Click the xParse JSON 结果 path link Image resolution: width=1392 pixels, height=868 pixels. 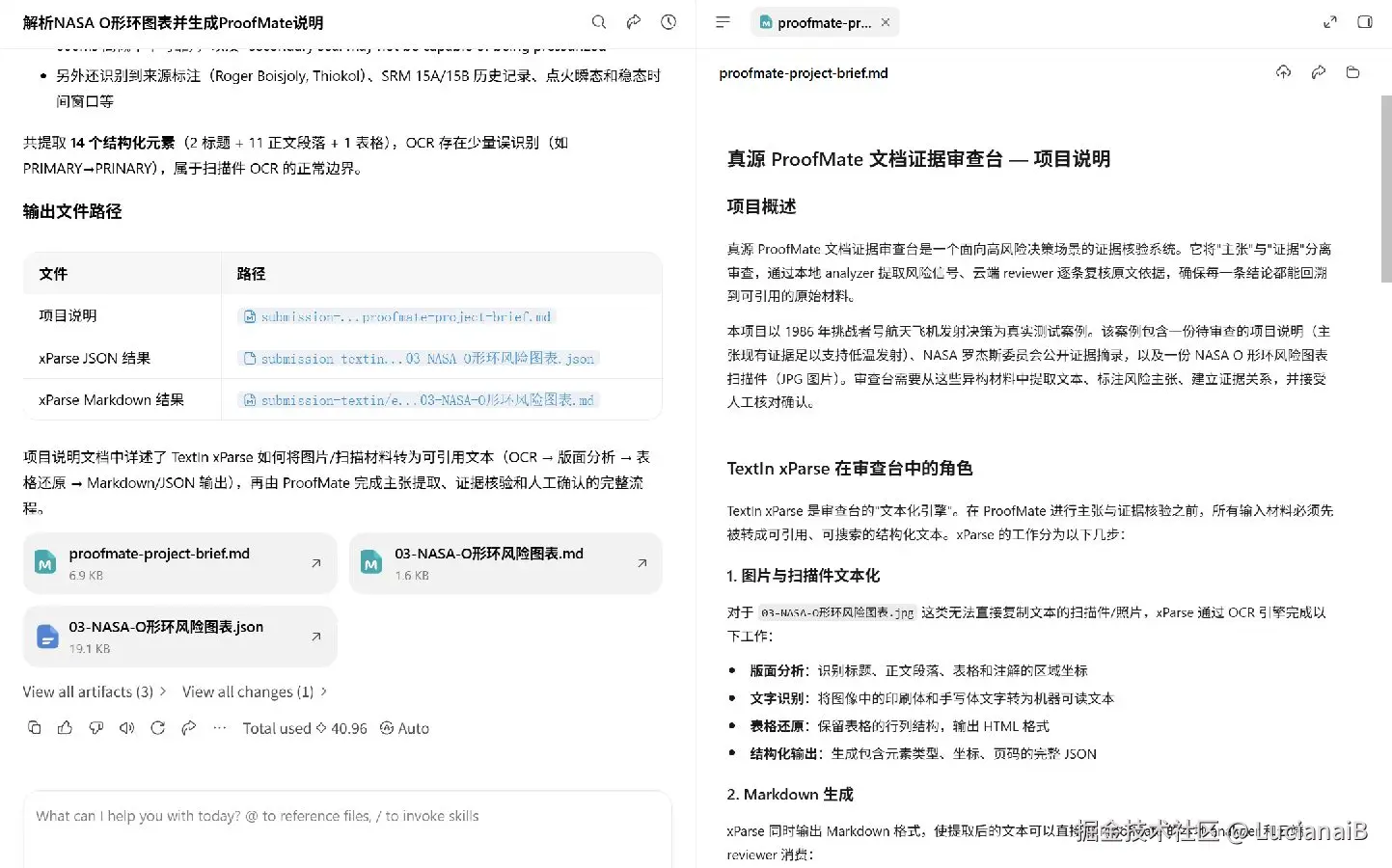coord(419,359)
